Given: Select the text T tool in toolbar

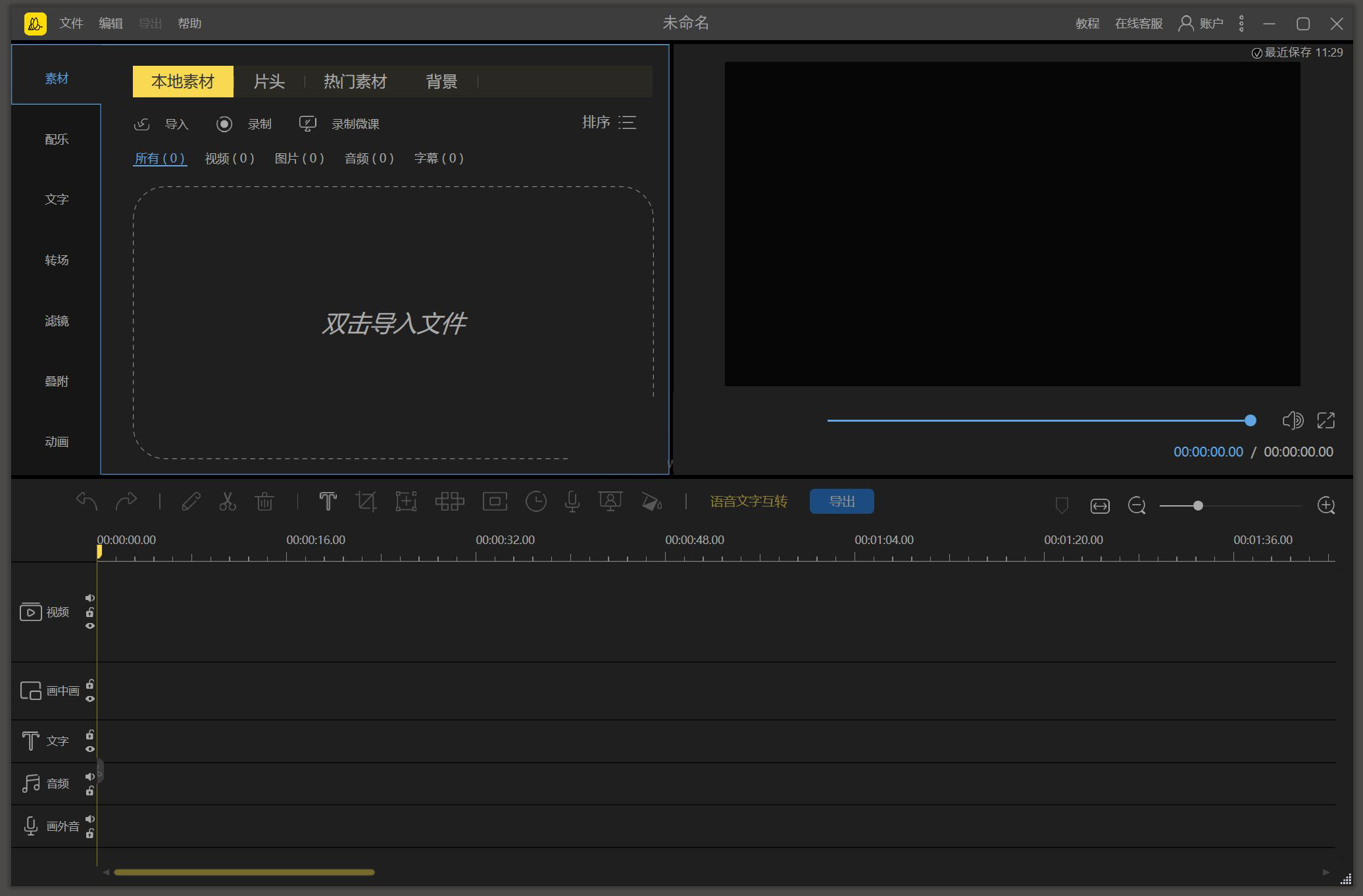Looking at the screenshot, I should [x=328, y=502].
